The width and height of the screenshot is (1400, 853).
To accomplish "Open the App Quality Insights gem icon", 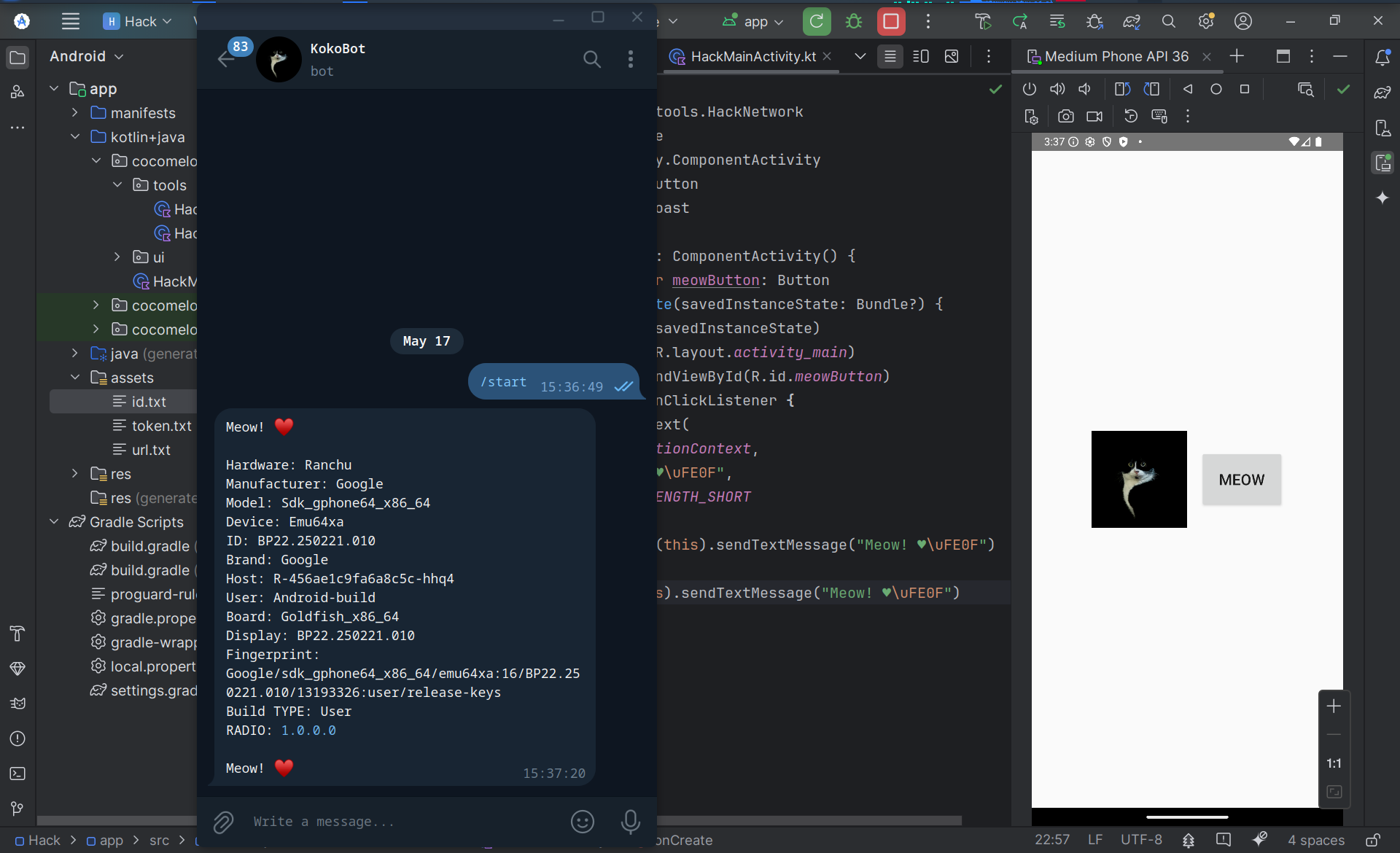I will click(x=17, y=669).
